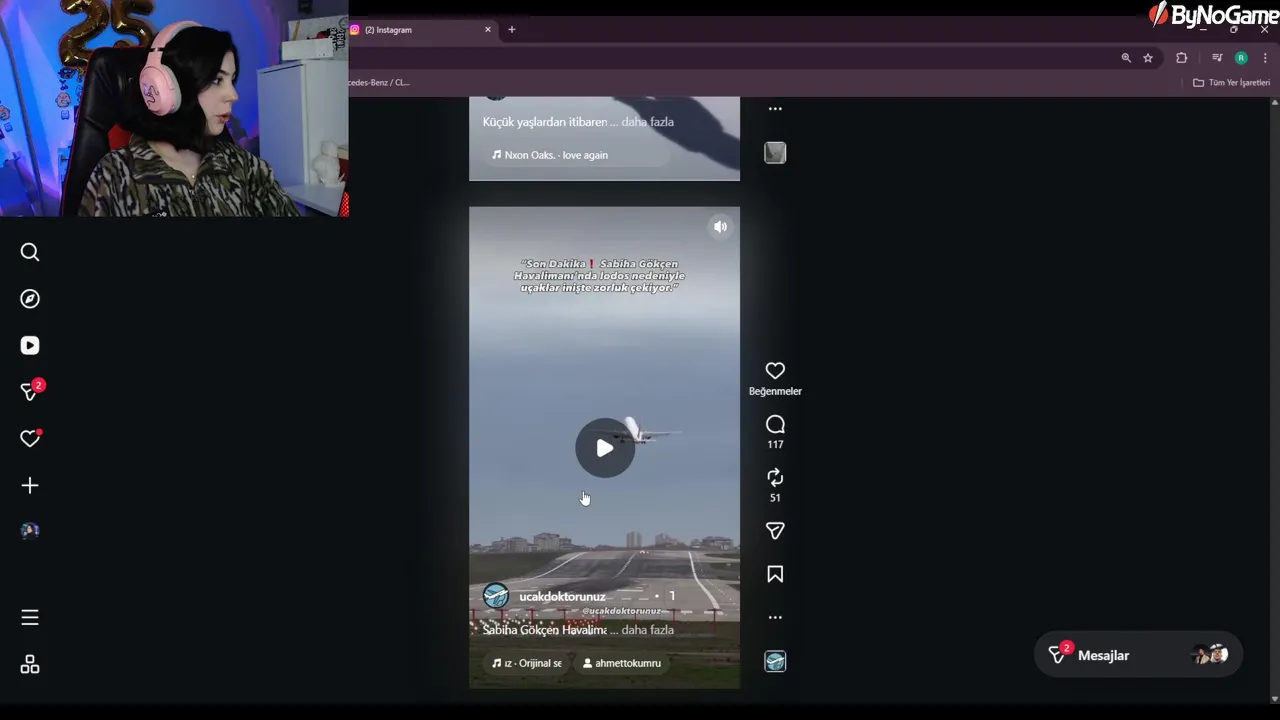Toggle reel sound with speaker icon
This screenshot has height=720, width=1280.
[x=720, y=227]
